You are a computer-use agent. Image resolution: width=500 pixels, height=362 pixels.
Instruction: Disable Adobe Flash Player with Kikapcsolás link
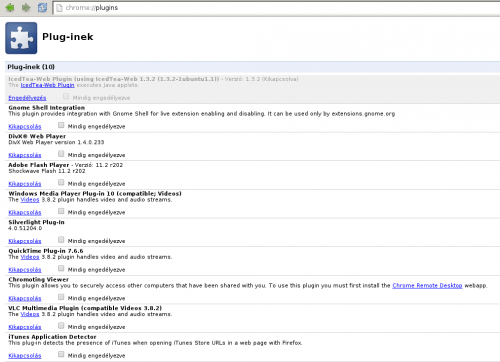(25, 184)
